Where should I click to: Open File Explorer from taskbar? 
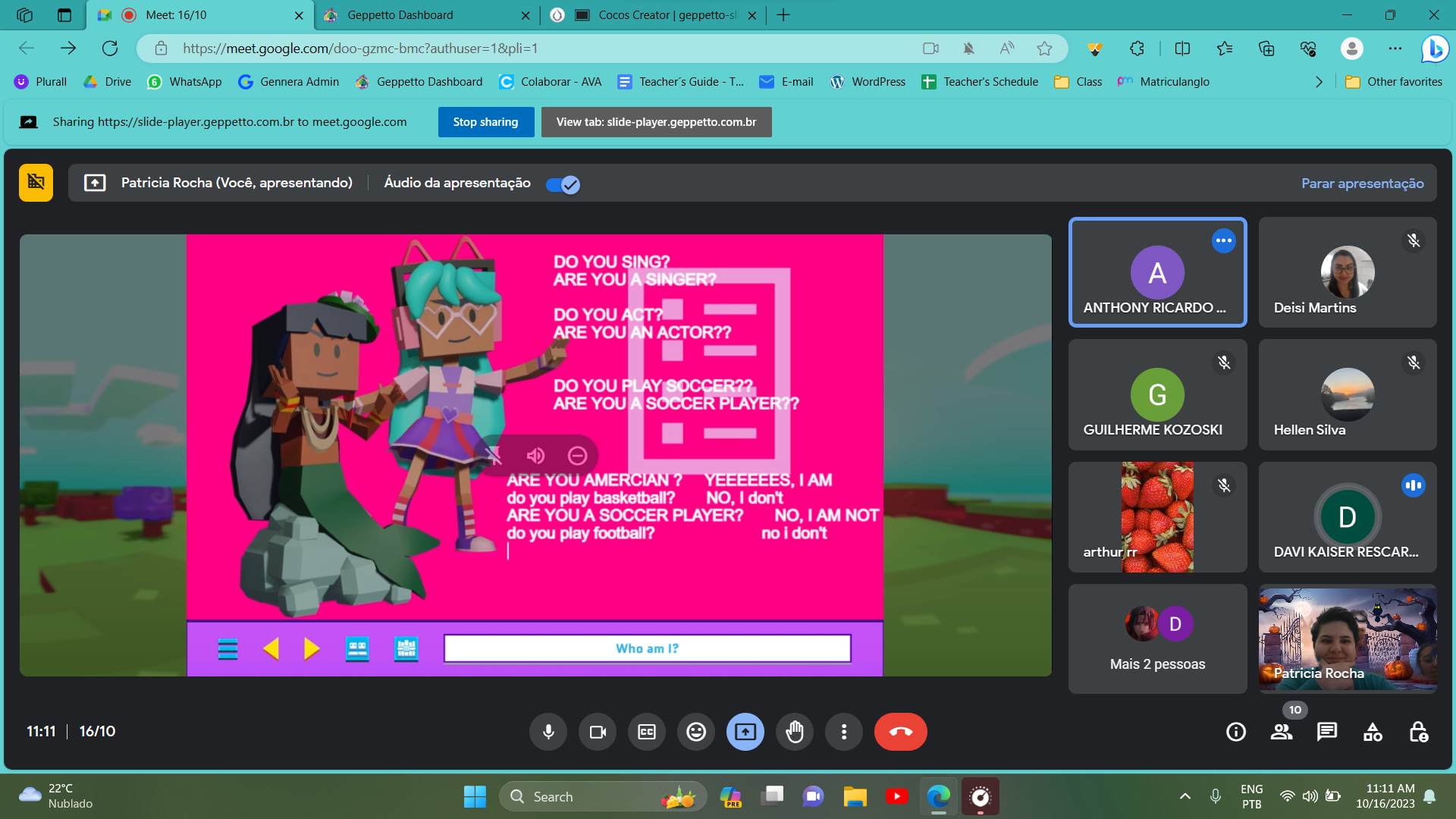click(855, 796)
